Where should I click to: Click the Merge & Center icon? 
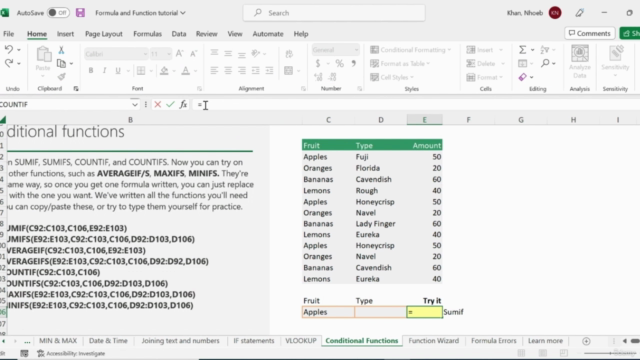coord(289,71)
